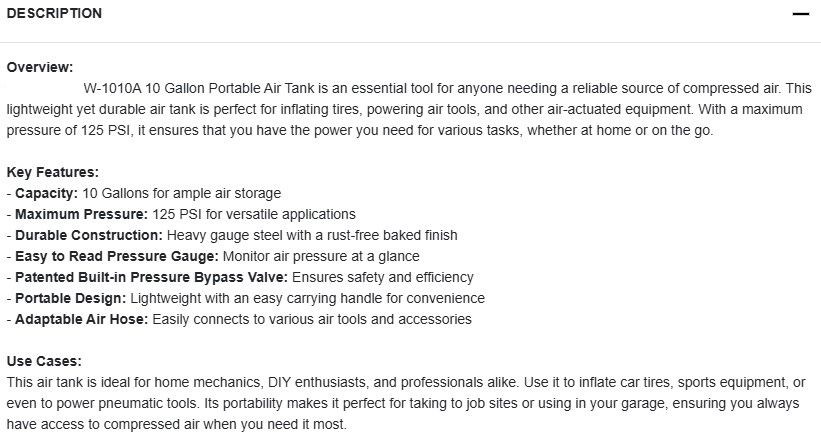This screenshot has width=821, height=442.
Task: Click the Overview heading
Action: 39,67
